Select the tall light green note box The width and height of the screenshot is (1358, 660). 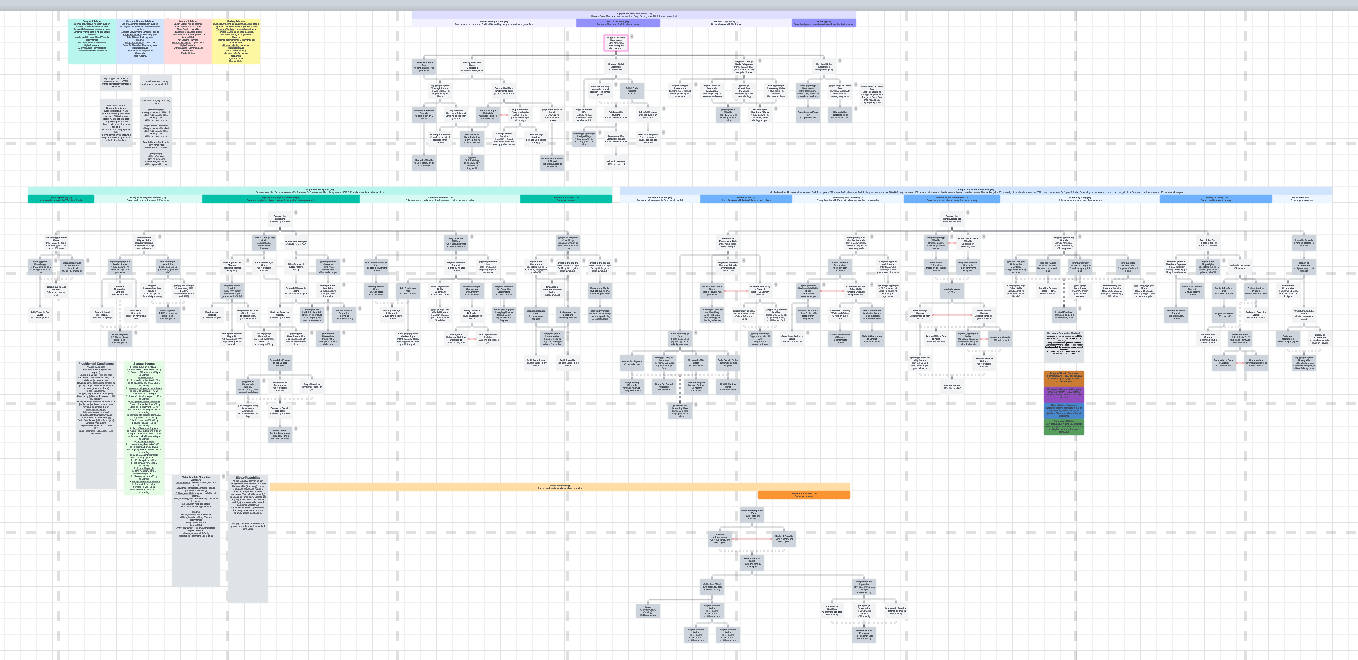click(144, 427)
